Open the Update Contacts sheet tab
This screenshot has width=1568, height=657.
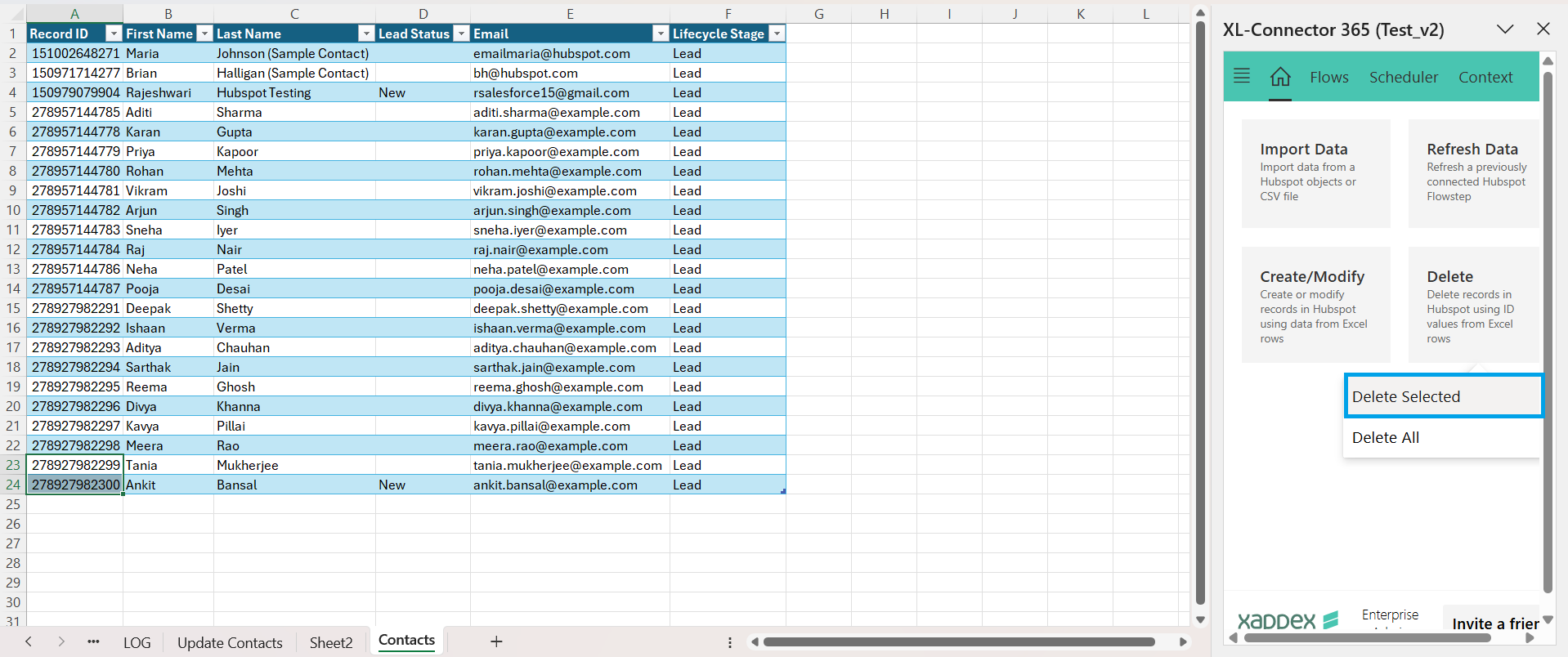[230, 642]
